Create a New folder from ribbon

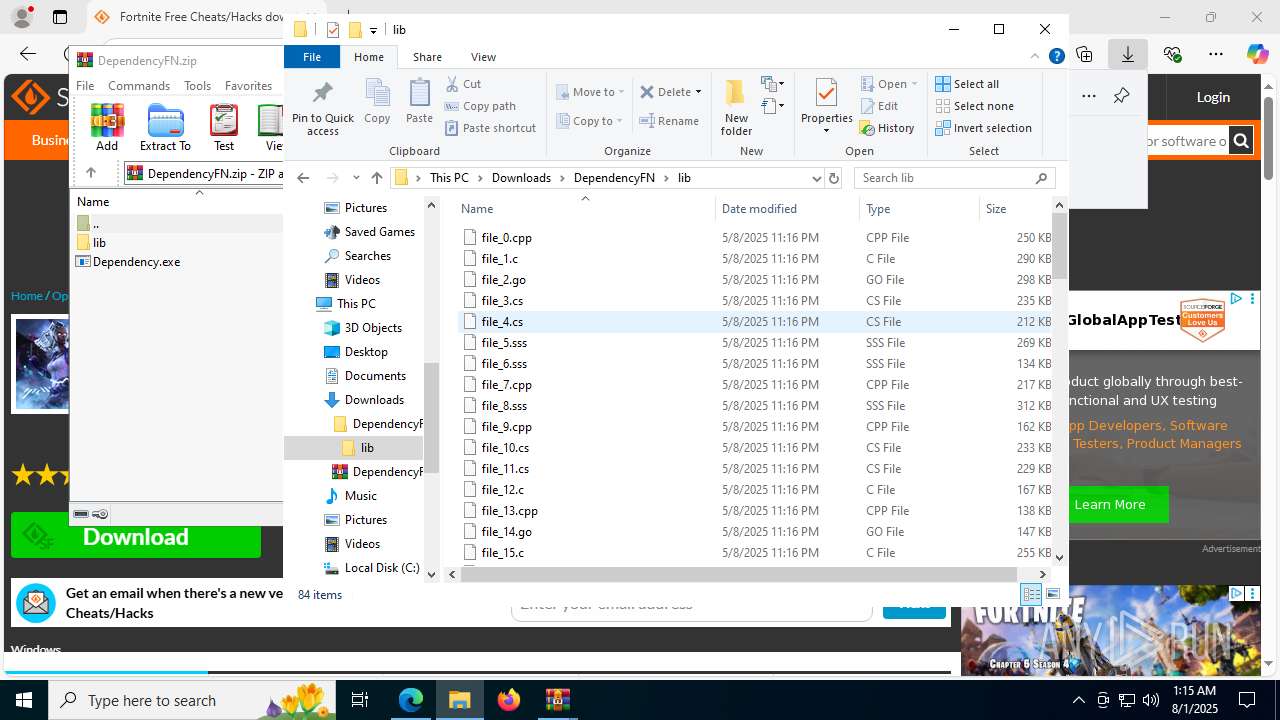pyautogui.click(x=736, y=106)
